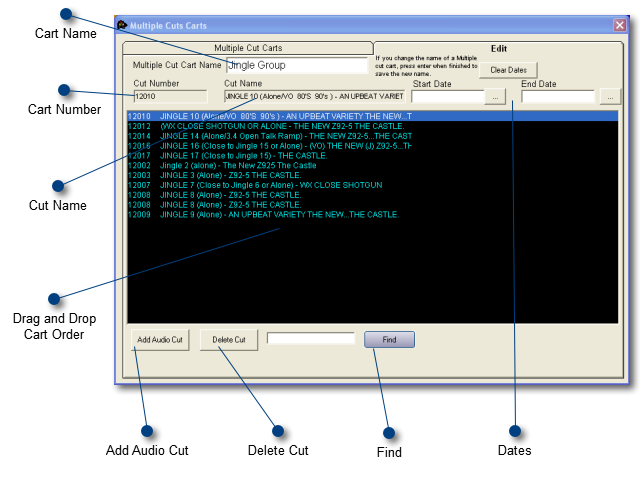Click the Add Audio Cut button
The width and height of the screenshot is (644, 481).
(160, 340)
